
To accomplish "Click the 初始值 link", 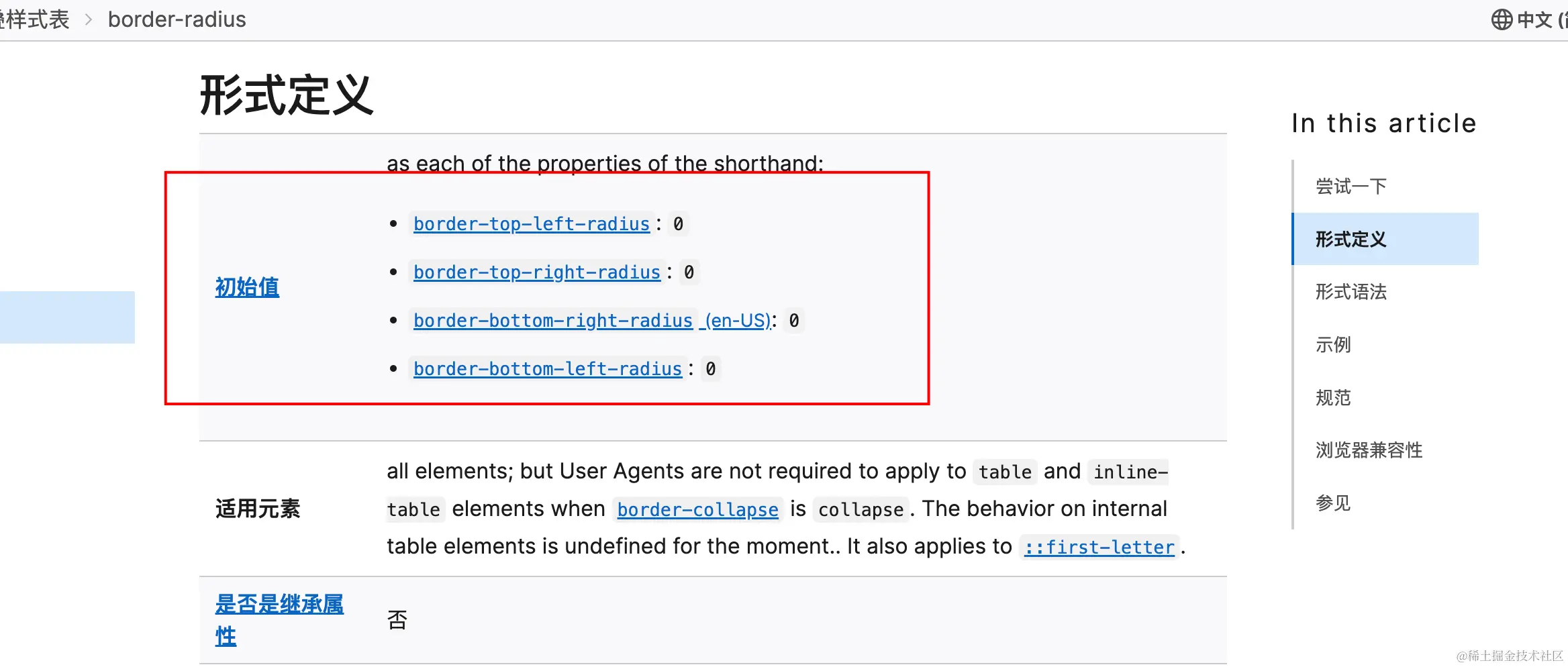I will (x=247, y=287).
